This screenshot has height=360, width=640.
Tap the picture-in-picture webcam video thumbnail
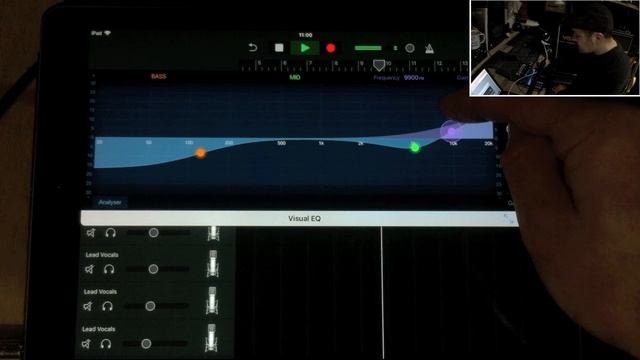tap(555, 48)
